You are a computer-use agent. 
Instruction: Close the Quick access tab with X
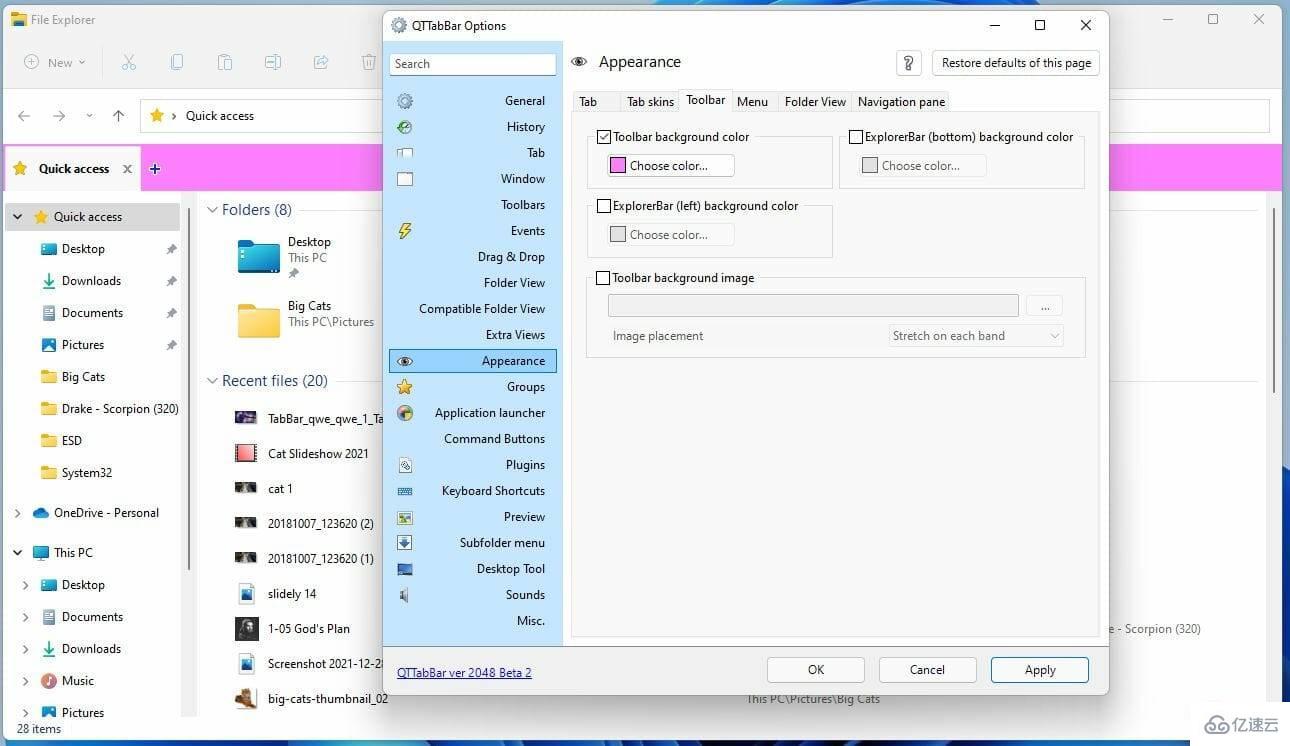[x=127, y=169]
